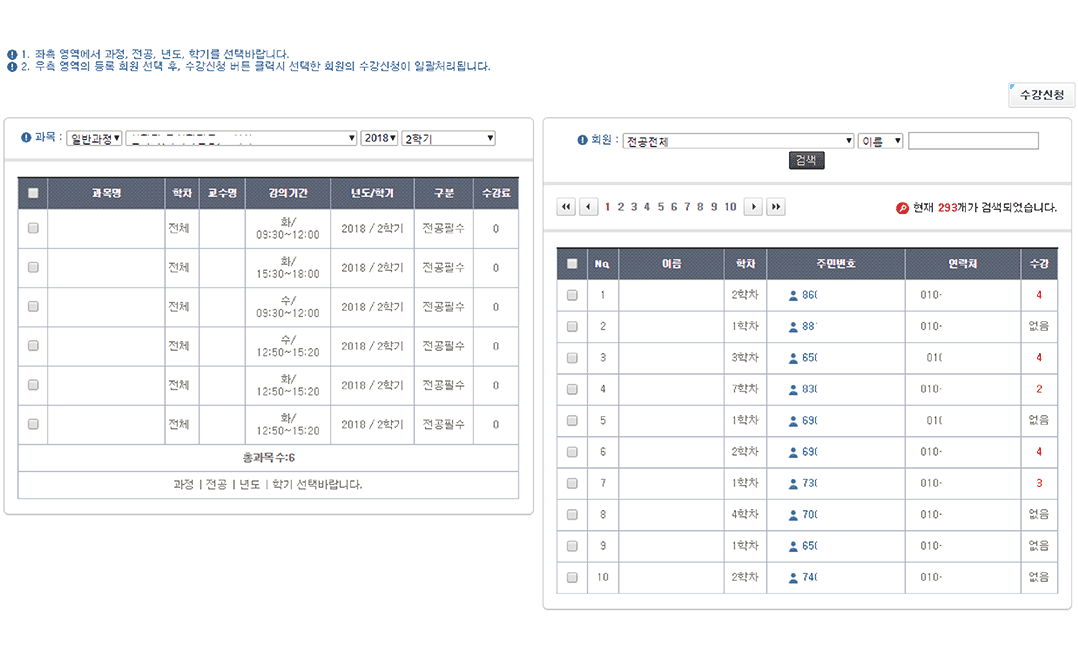Check the course row 수/ 09:30~12:00
The image size is (1078, 657).
click(x=33, y=307)
